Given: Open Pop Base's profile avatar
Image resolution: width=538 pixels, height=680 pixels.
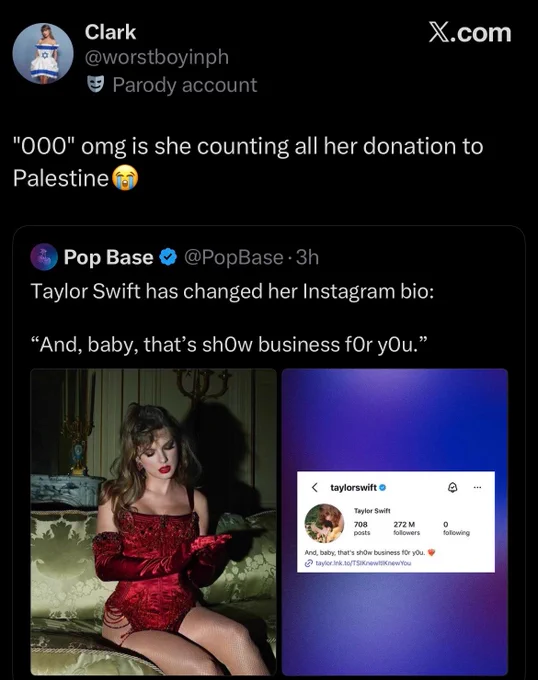Looking at the screenshot, I should point(44,257).
